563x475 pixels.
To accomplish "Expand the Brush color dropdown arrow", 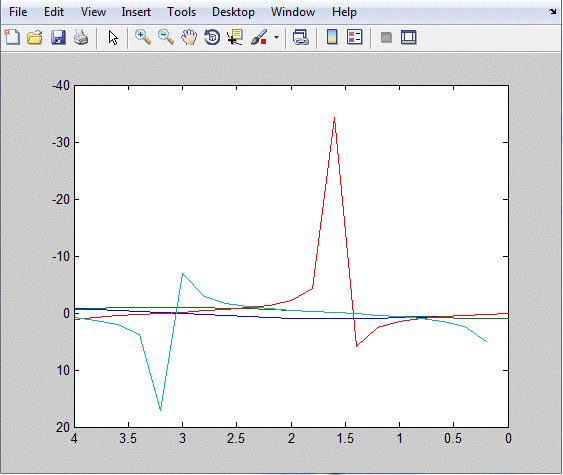I will click(x=276, y=37).
